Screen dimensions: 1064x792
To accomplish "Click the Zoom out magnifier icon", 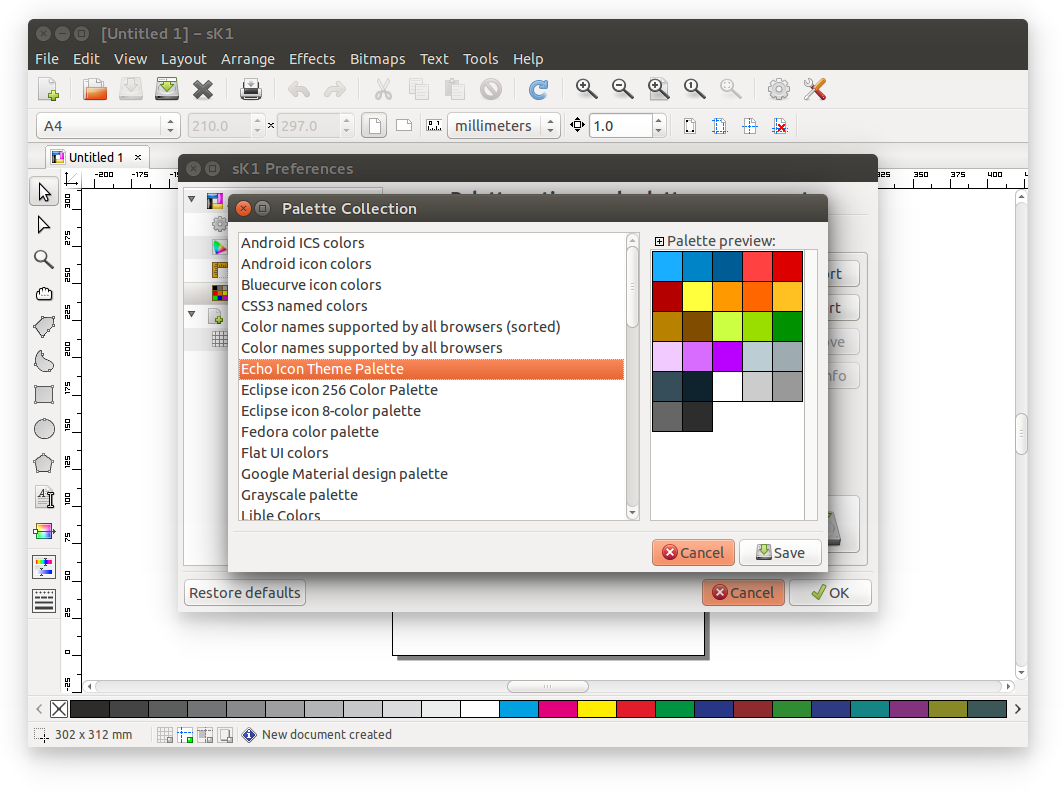I will click(622, 89).
